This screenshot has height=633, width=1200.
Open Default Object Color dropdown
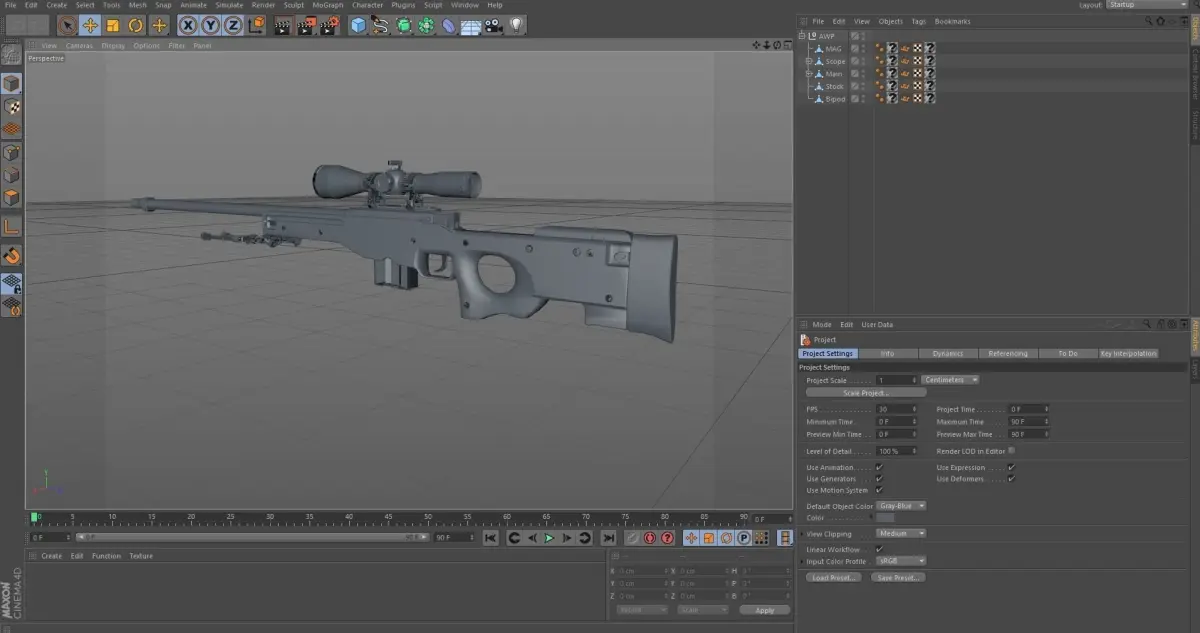(x=901, y=506)
